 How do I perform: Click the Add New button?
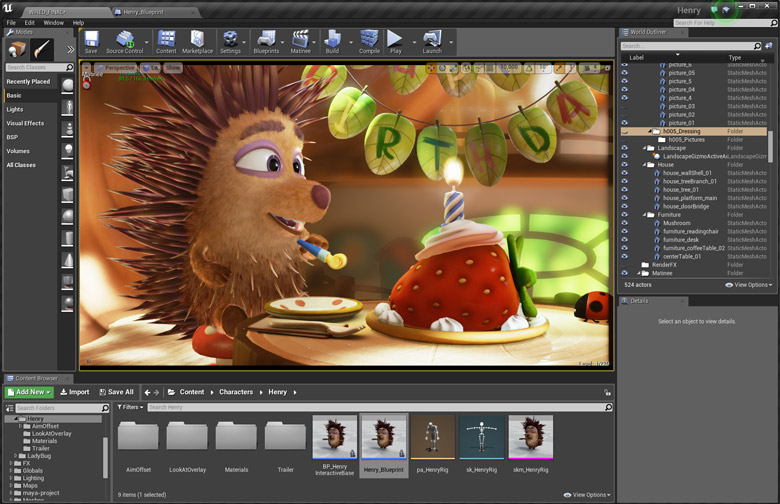click(28, 392)
